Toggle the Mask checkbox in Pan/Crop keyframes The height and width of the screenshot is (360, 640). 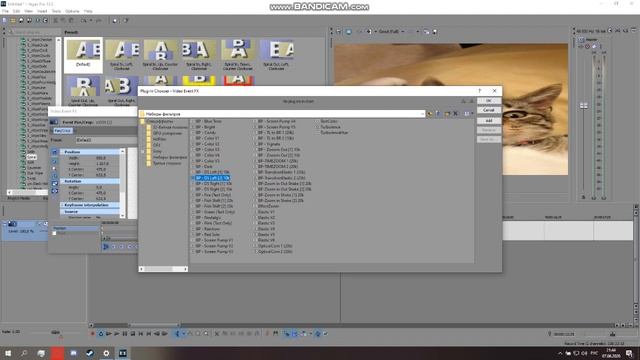point(54,233)
